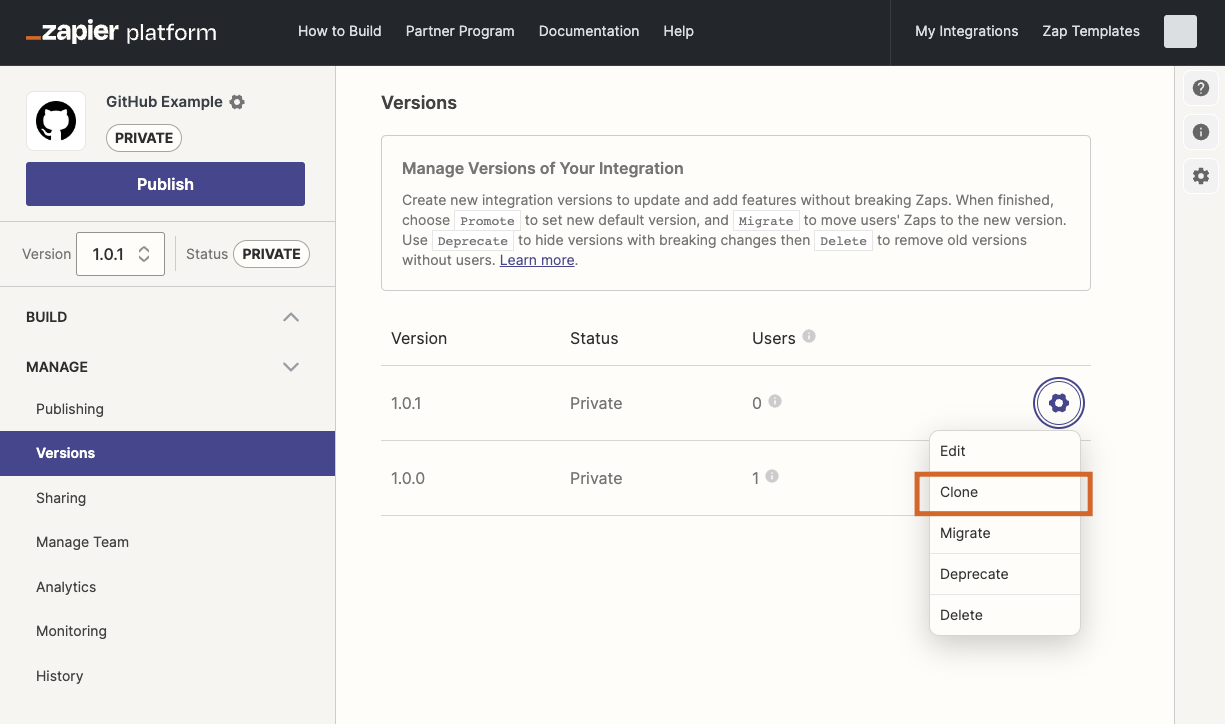
Task: Click the help question mark icon
Action: click(1201, 88)
